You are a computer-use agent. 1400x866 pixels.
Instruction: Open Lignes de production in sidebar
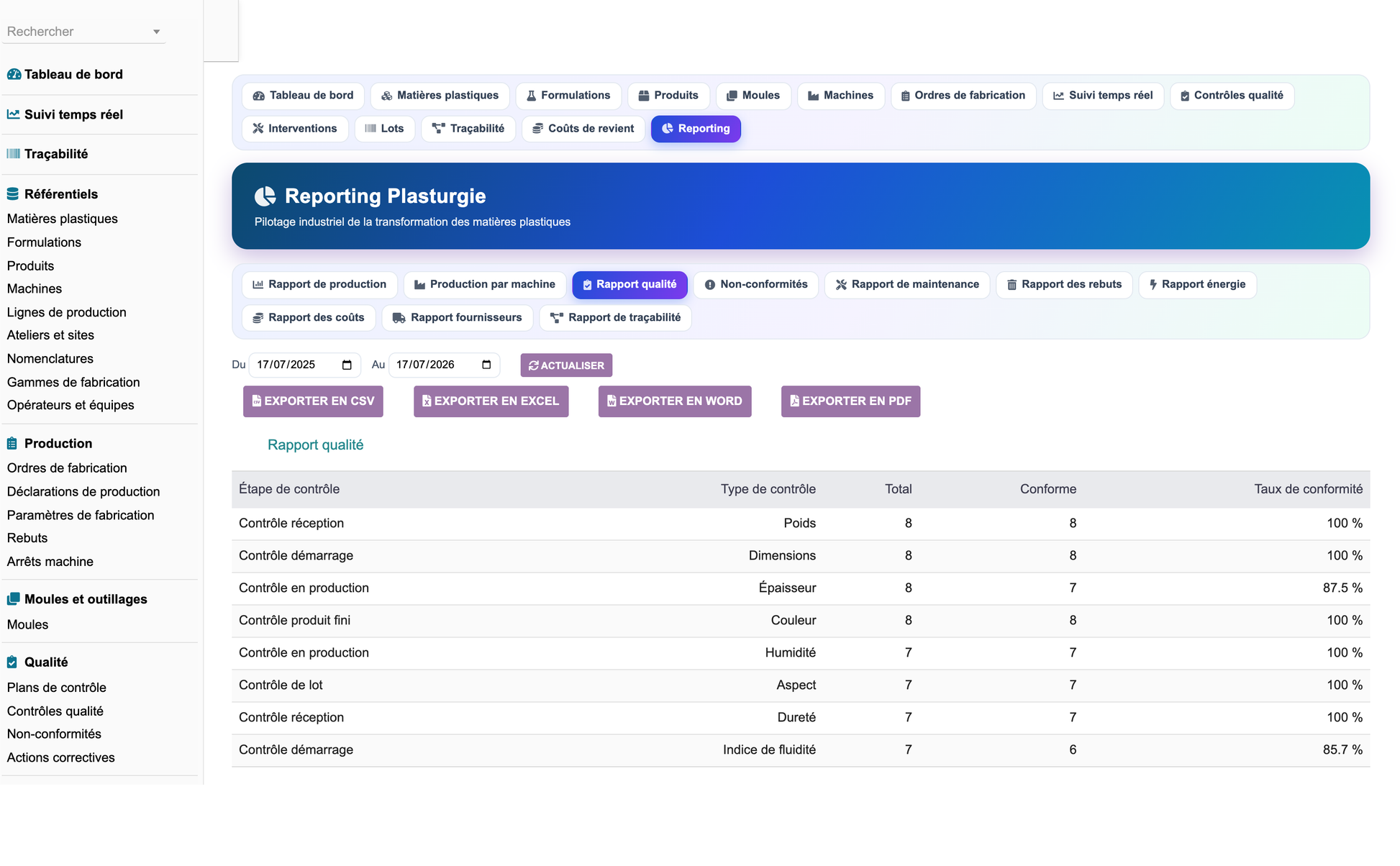tap(67, 312)
